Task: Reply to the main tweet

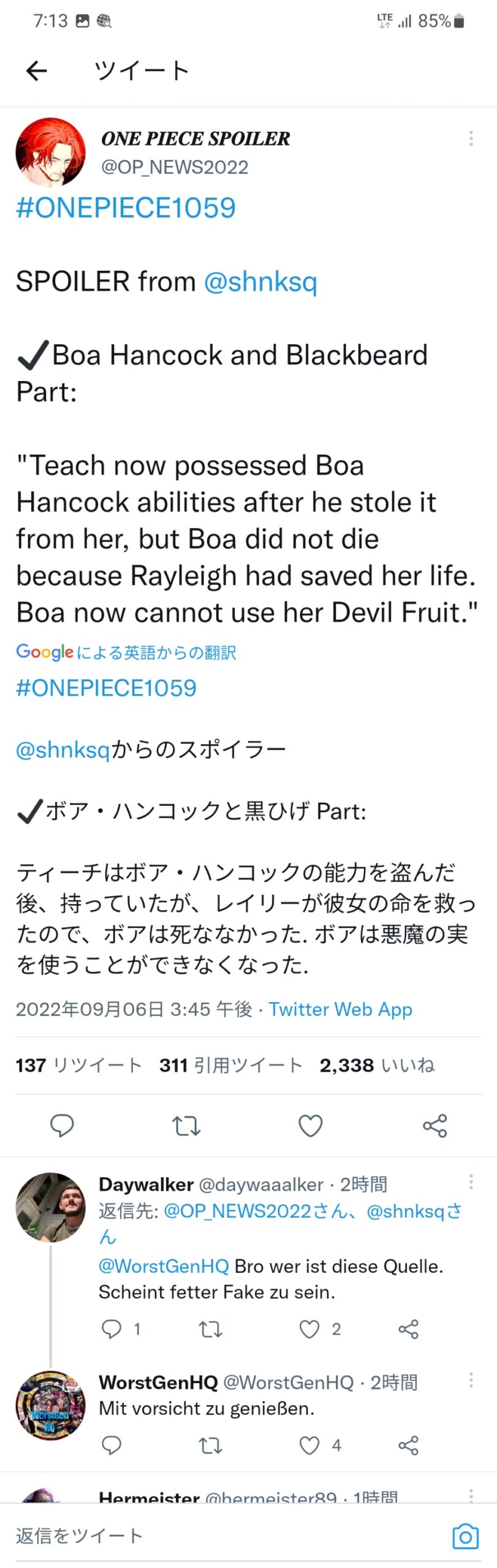Action: click(62, 1125)
